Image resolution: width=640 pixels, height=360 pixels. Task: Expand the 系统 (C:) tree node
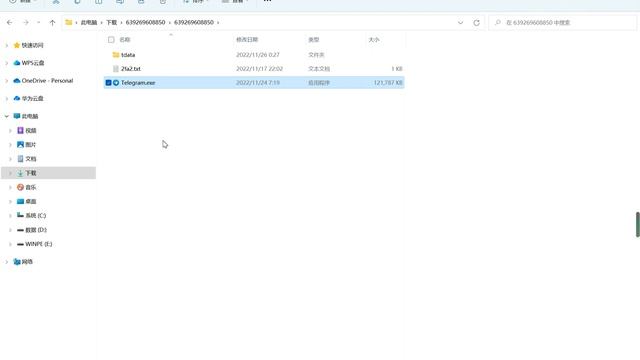pyautogui.click(x=11, y=216)
